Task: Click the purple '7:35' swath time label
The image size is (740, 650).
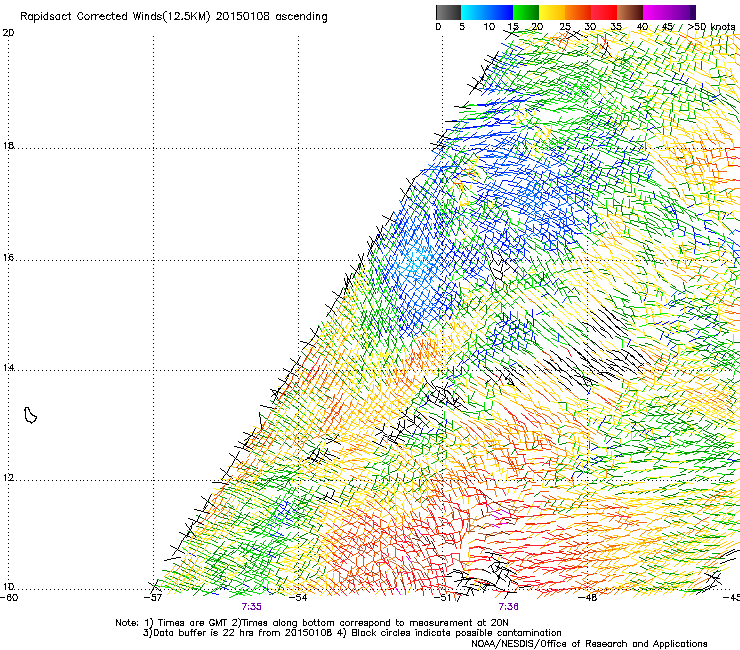Action: click(x=252, y=607)
